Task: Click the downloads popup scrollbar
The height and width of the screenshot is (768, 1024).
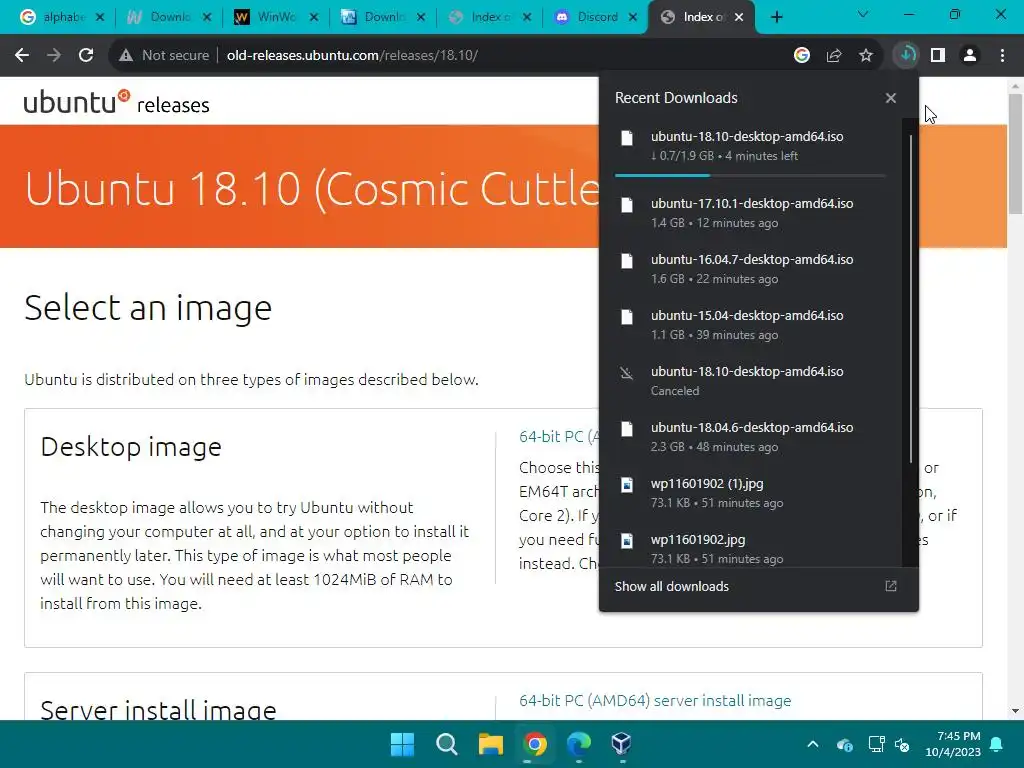Action: pyautogui.click(x=910, y=299)
